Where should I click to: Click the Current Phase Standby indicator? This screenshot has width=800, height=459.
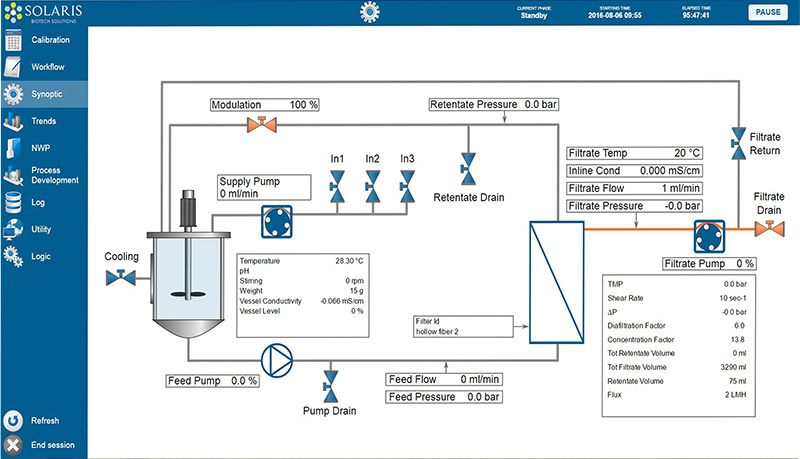534,12
